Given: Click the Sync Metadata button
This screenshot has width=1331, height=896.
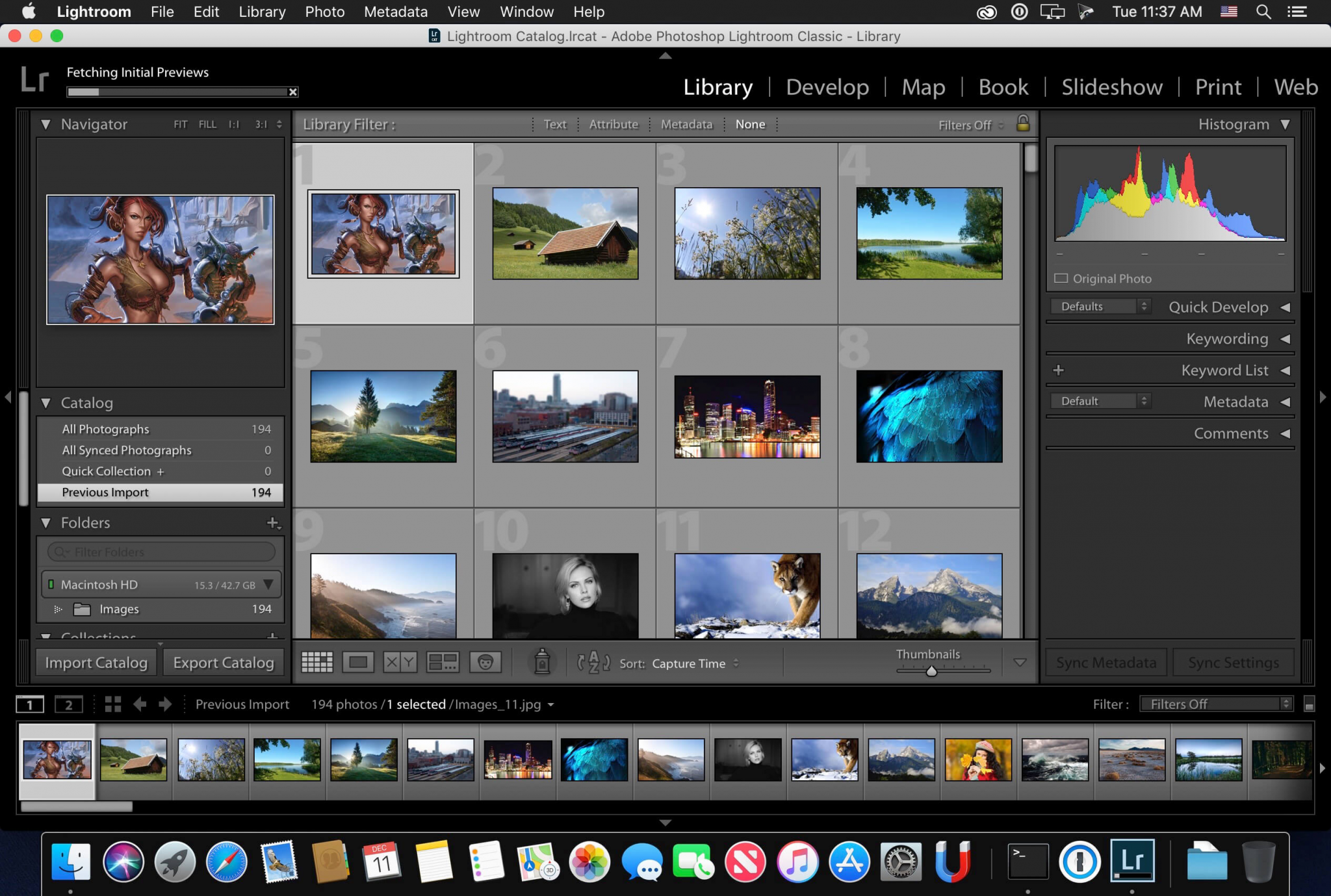Looking at the screenshot, I should coord(1106,662).
